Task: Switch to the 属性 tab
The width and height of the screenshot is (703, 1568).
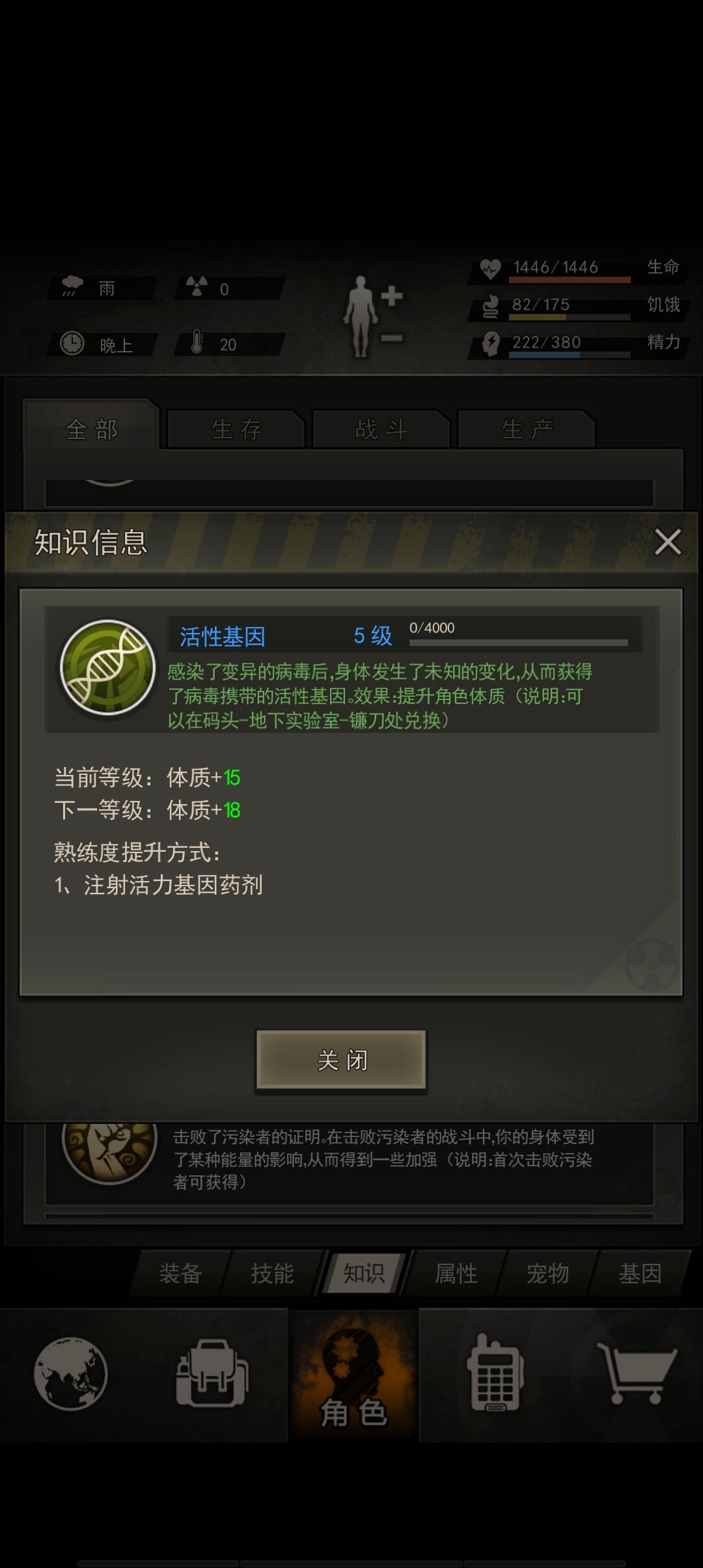Action: pyautogui.click(x=456, y=1273)
